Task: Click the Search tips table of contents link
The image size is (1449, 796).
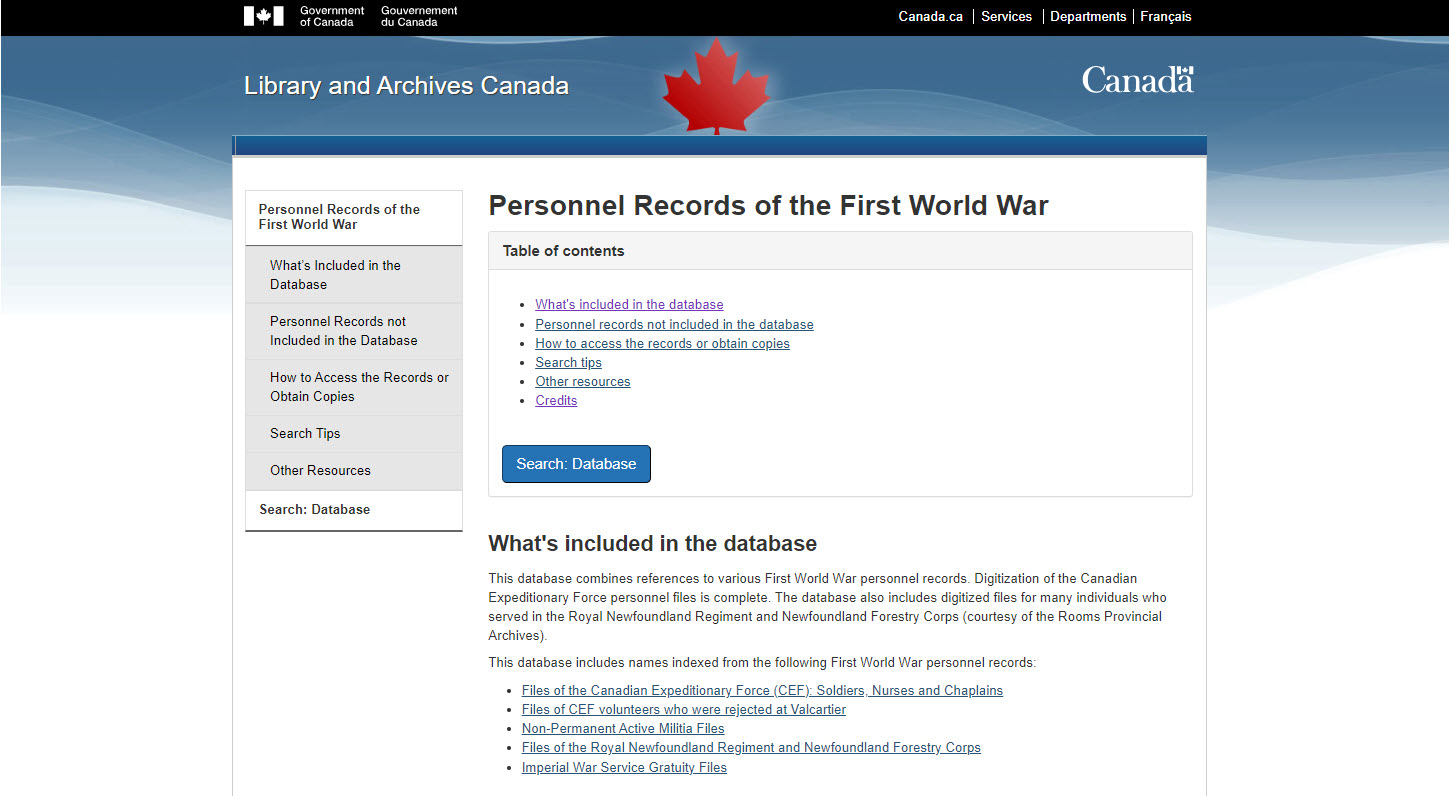Action: 568,363
